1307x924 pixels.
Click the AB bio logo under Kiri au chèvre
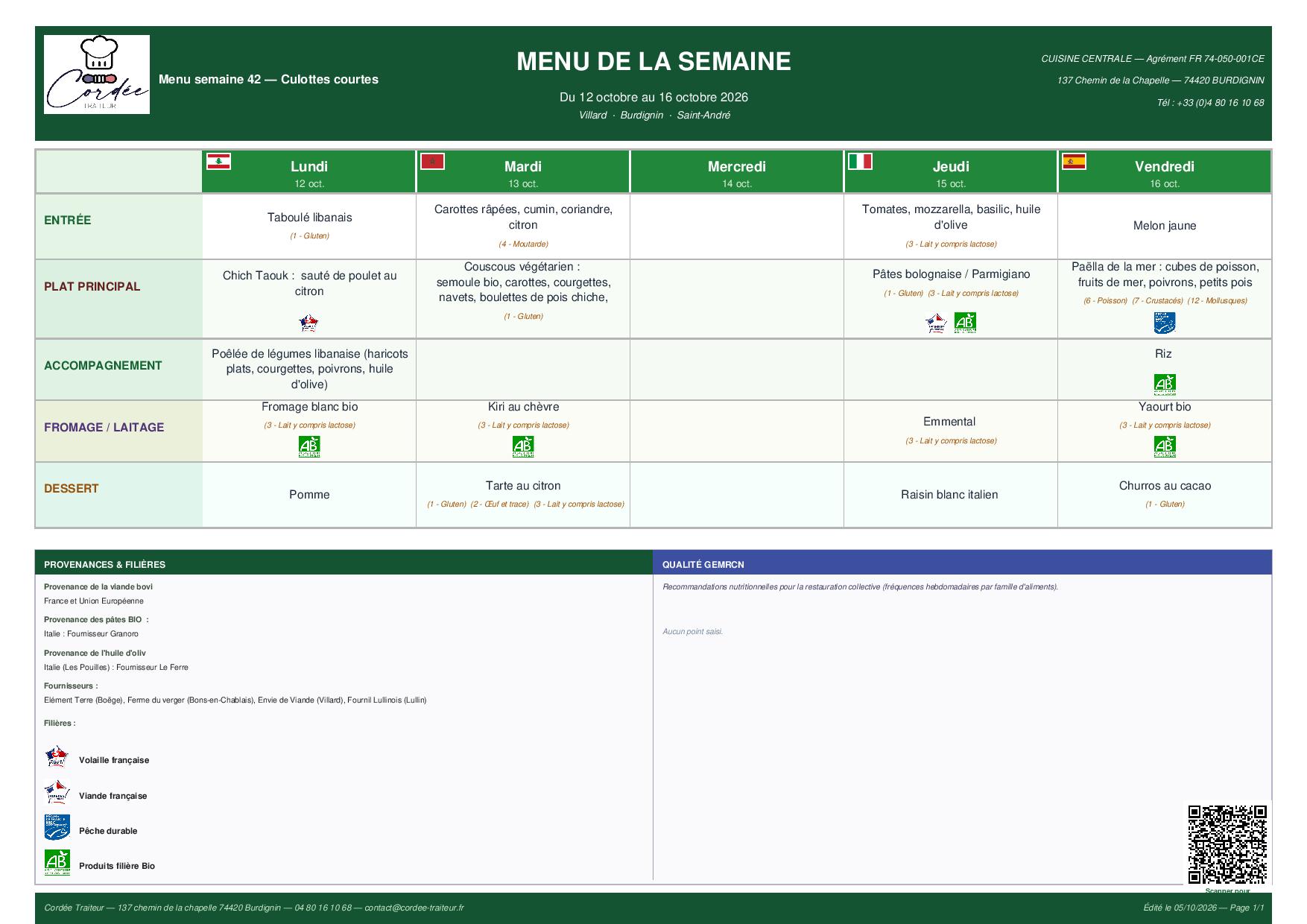[x=522, y=446]
